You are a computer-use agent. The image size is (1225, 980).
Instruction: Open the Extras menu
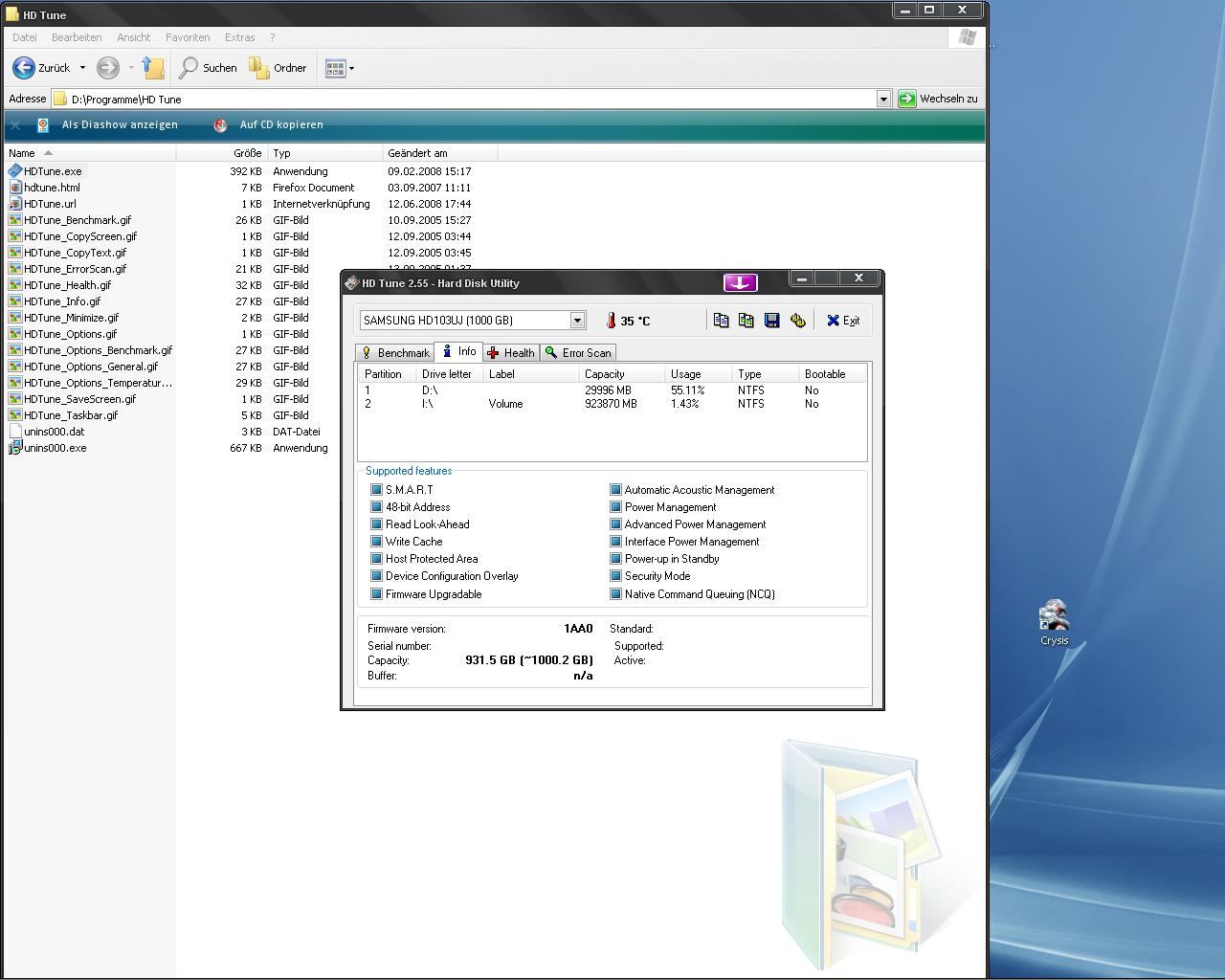pyautogui.click(x=239, y=37)
